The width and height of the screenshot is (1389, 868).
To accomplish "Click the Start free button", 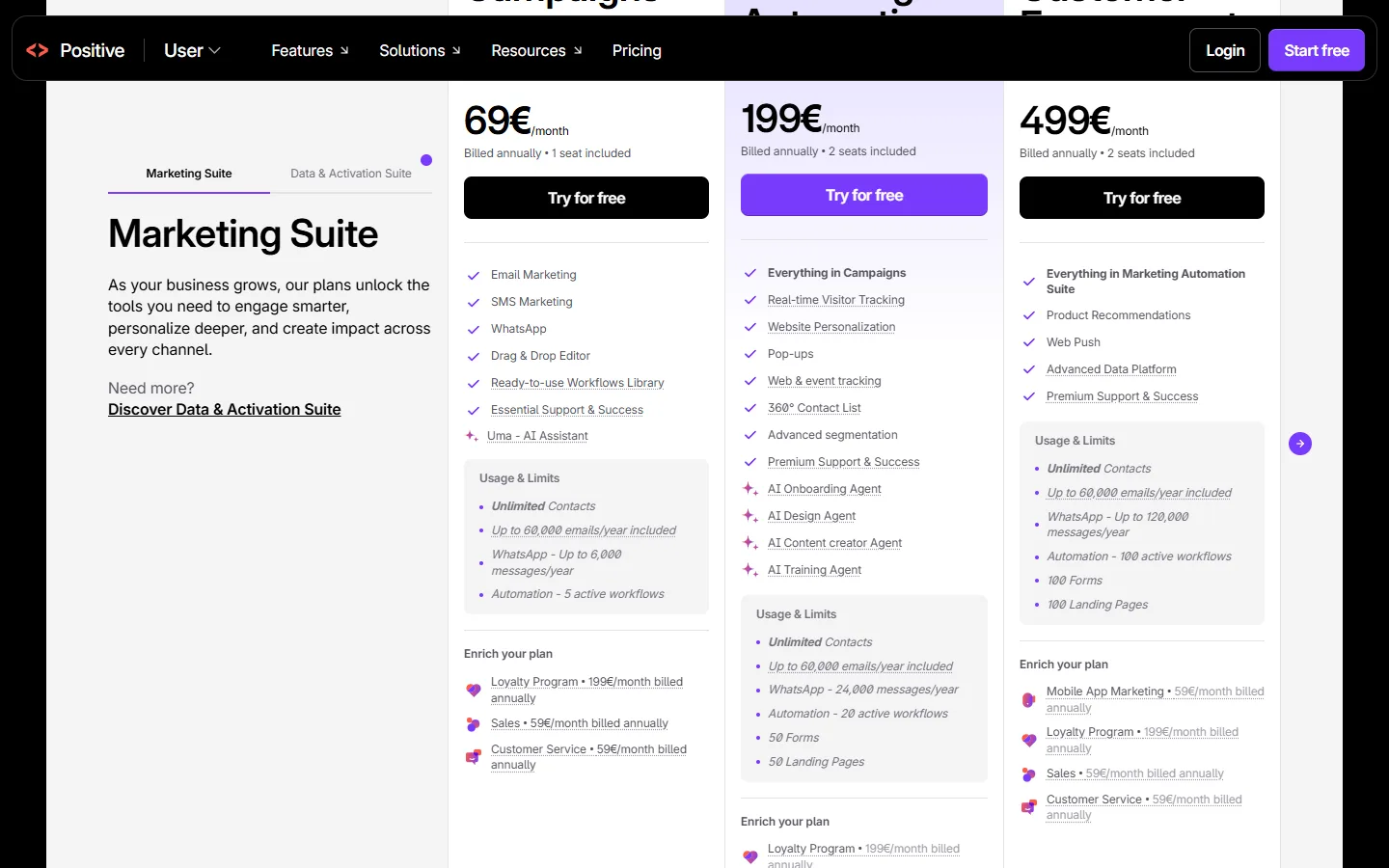I will (1317, 50).
